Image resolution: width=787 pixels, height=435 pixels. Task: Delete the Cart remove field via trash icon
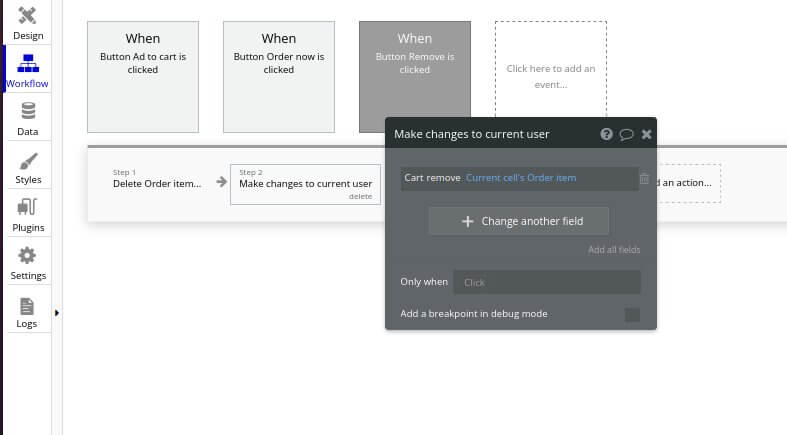[x=644, y=179]
